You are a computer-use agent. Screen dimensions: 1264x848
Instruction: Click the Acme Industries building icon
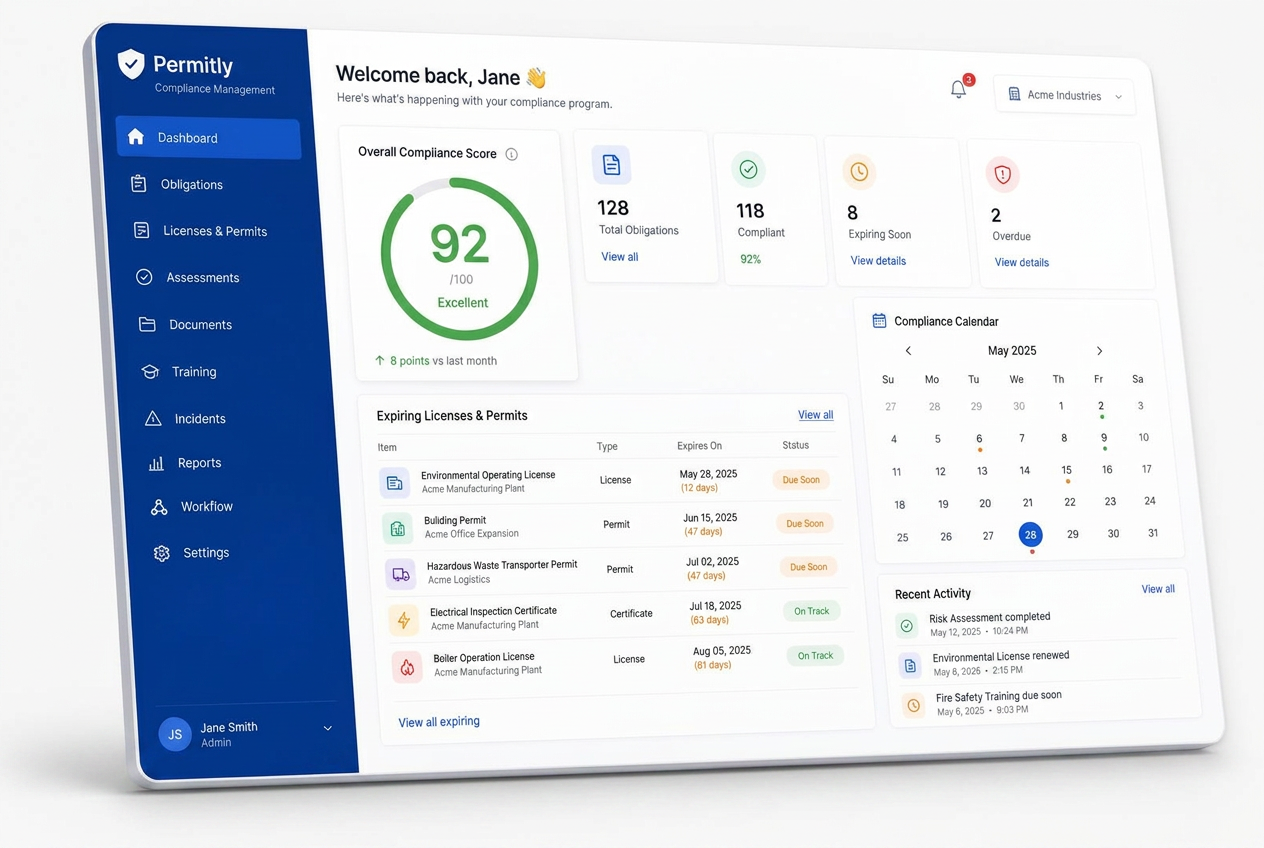coord(1014,94)
